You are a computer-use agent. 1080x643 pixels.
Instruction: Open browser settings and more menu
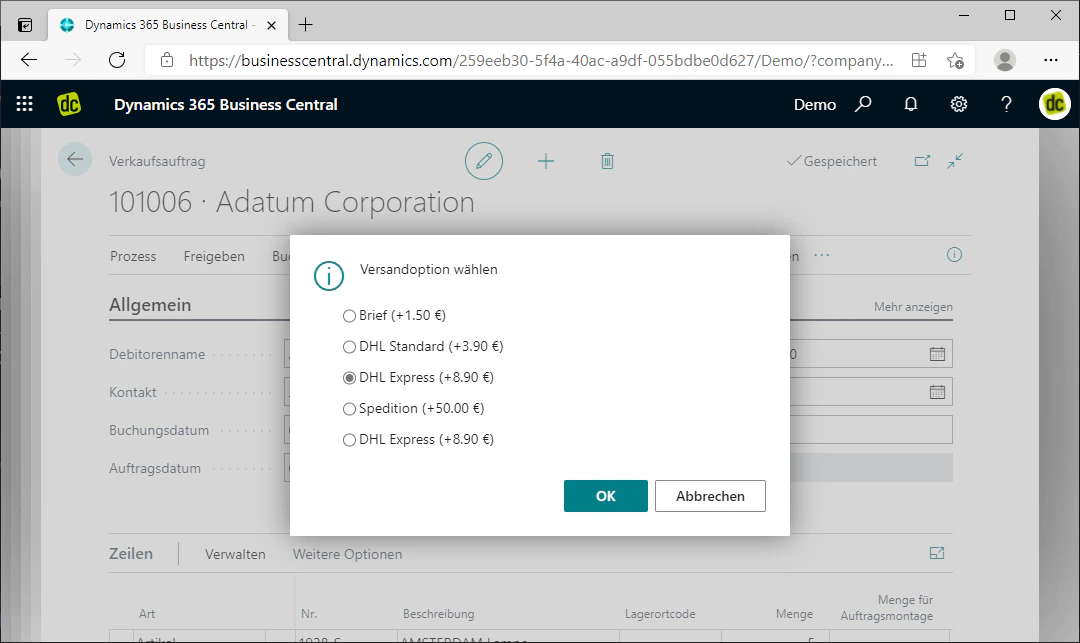point(1050,60)
